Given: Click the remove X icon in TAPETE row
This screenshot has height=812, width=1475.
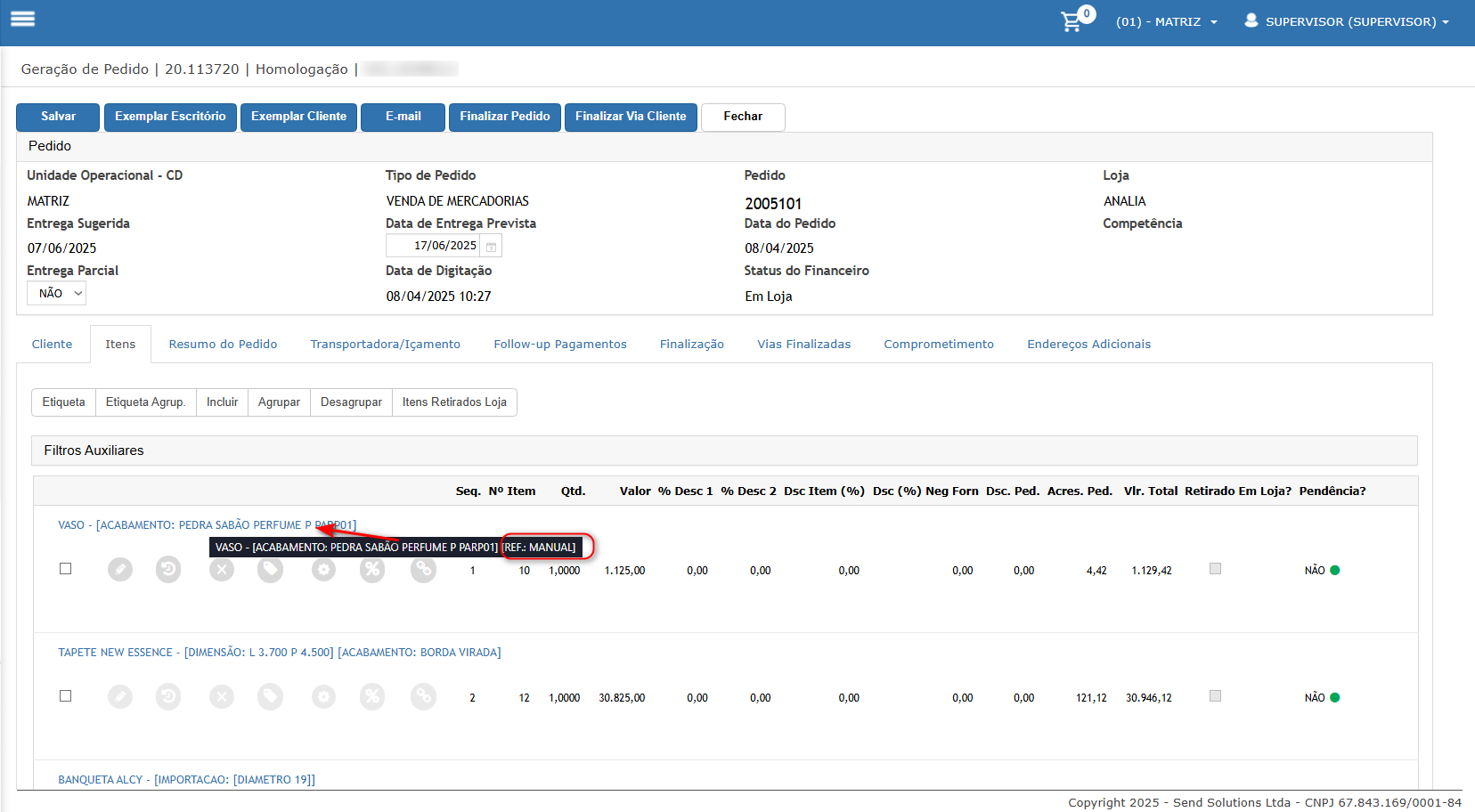Looking at the screenshot, I should (222, 696).
